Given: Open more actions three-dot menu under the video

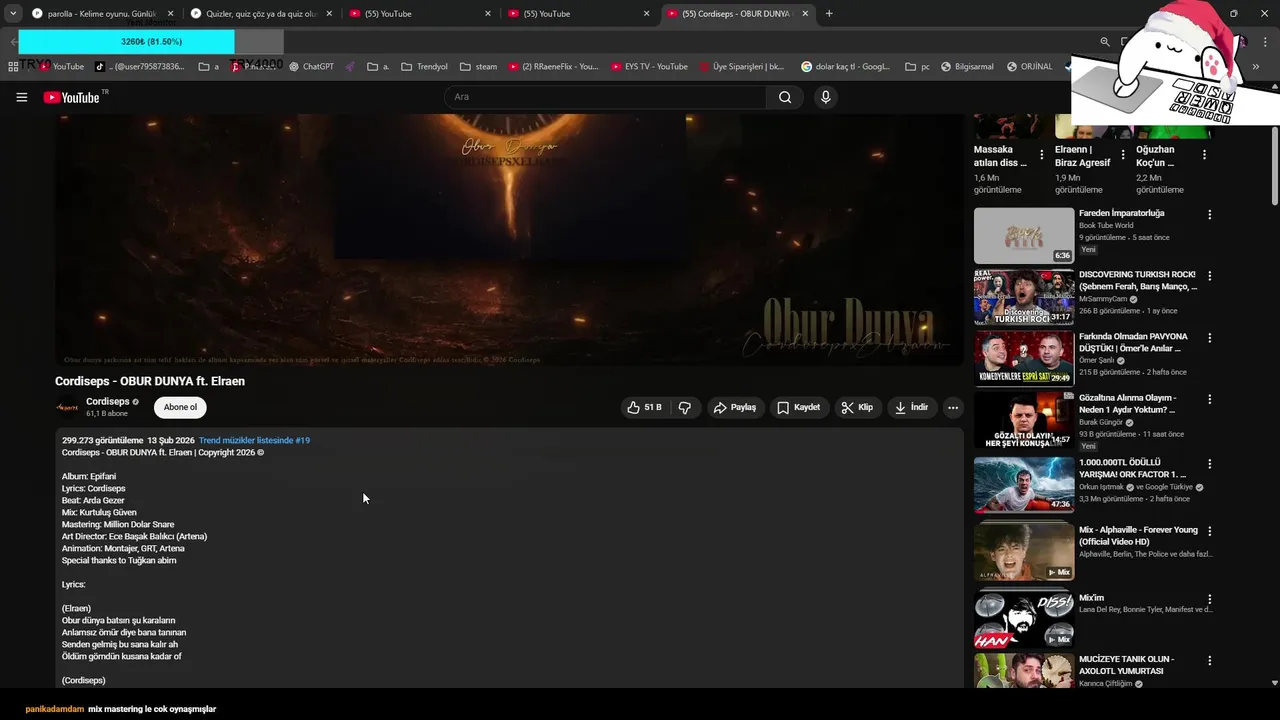Looking at the screenshot, I should (x=953, y=407).
